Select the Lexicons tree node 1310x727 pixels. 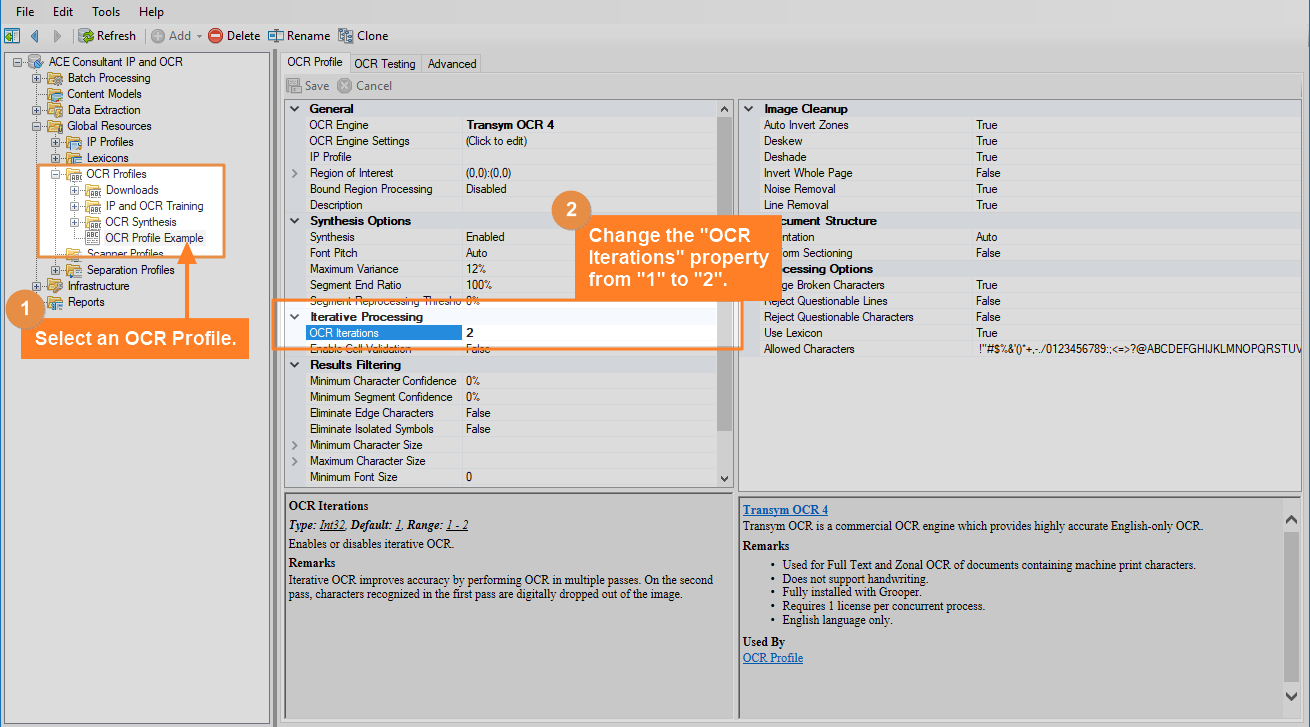pos(108,158)
